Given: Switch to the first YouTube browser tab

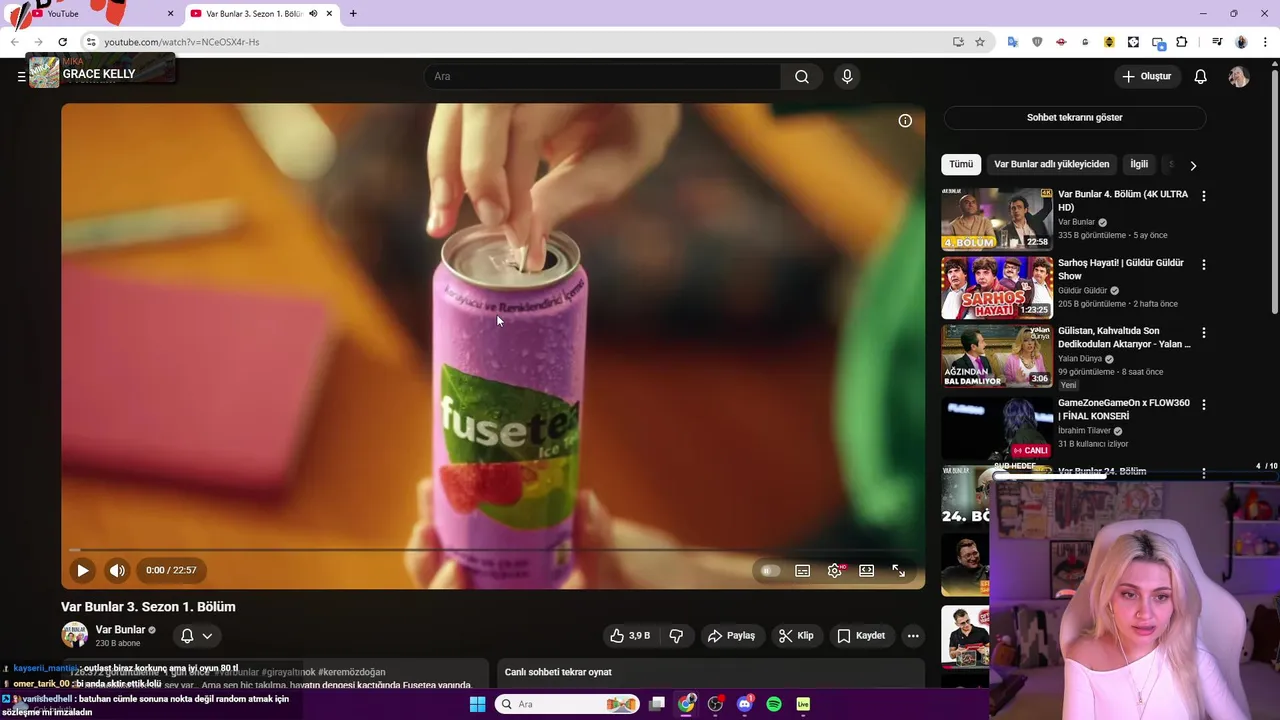Looking at the screenshot, I should coord(98,14).
